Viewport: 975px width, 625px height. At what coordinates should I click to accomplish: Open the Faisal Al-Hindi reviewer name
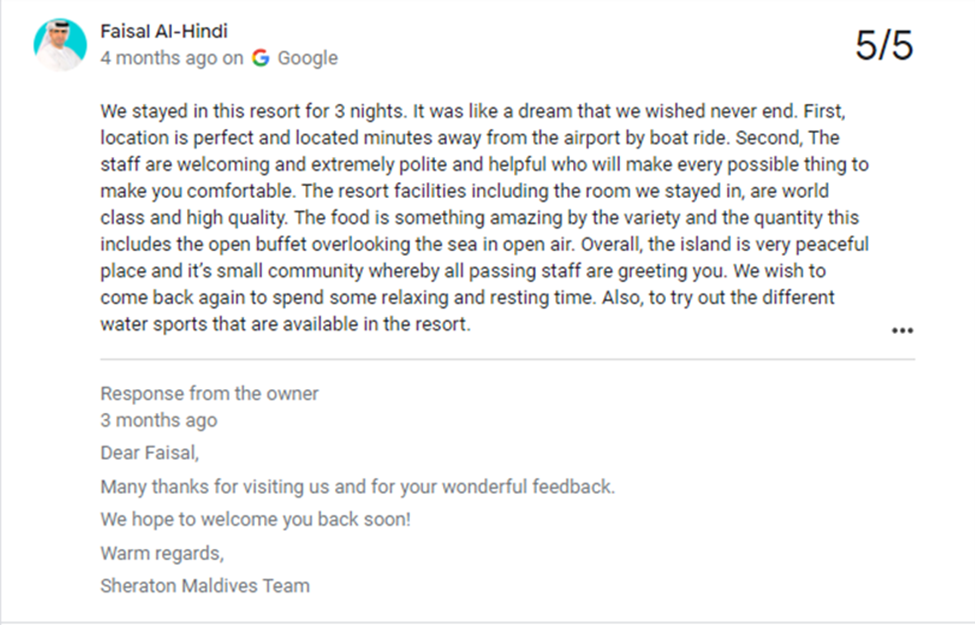(164, 31)
